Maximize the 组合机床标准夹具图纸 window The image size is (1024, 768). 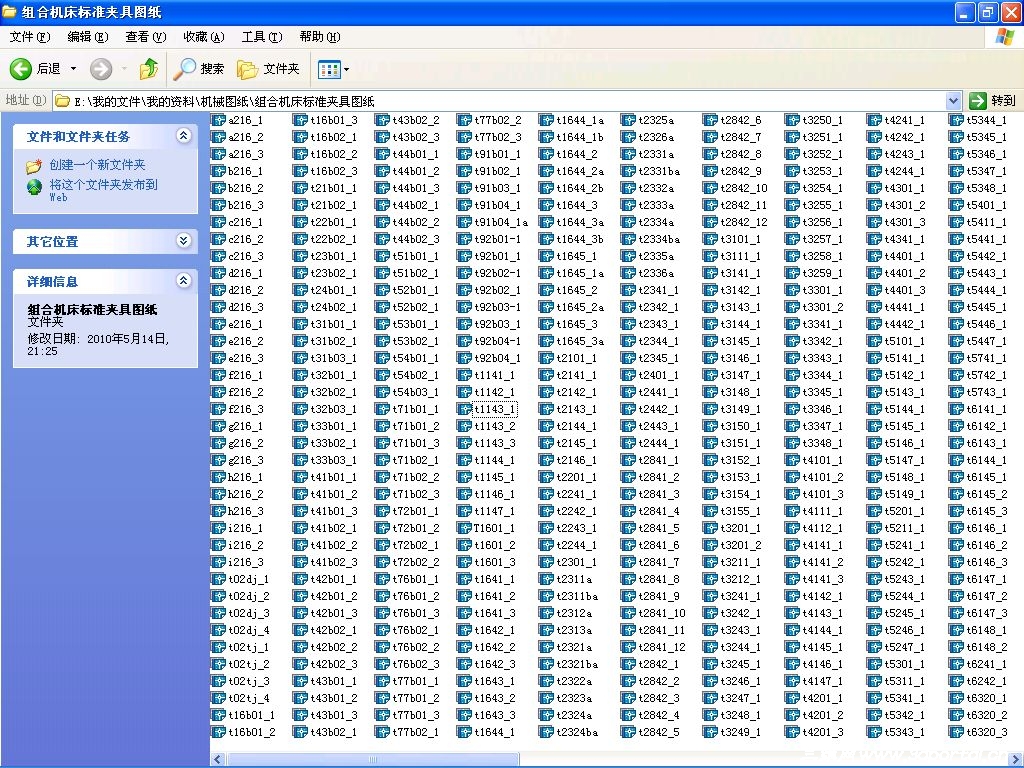987,12
